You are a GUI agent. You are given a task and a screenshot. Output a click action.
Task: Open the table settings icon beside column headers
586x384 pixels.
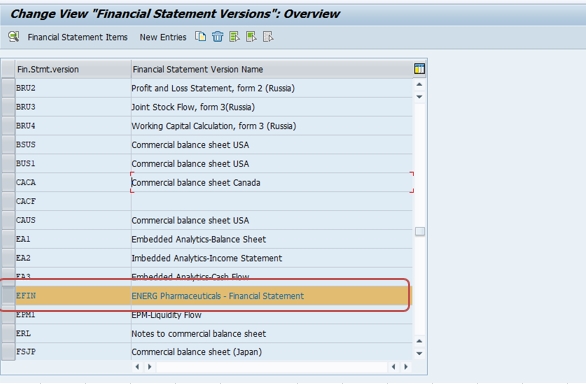(x=419, y=69)
